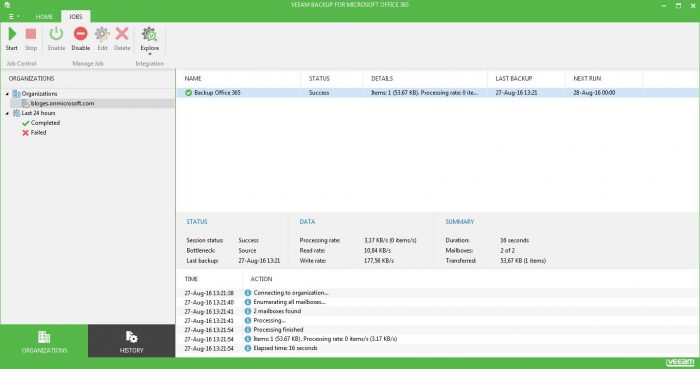
Task: Click the success icon of Backup Office 365
Action: [x=188, y=93]
